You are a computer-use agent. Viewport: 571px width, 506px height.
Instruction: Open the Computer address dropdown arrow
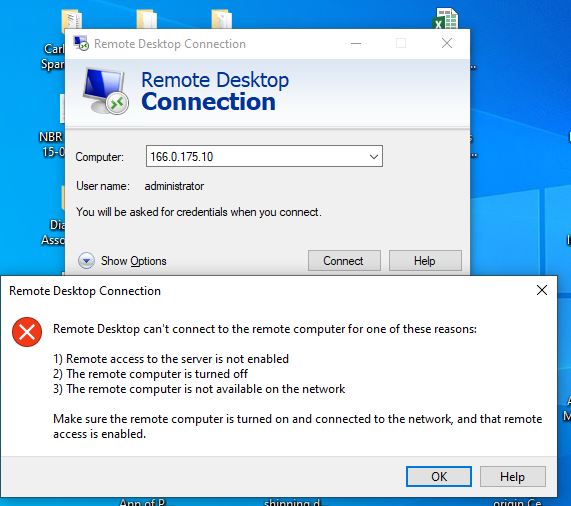pyautogui.click(x=374, y=157)
